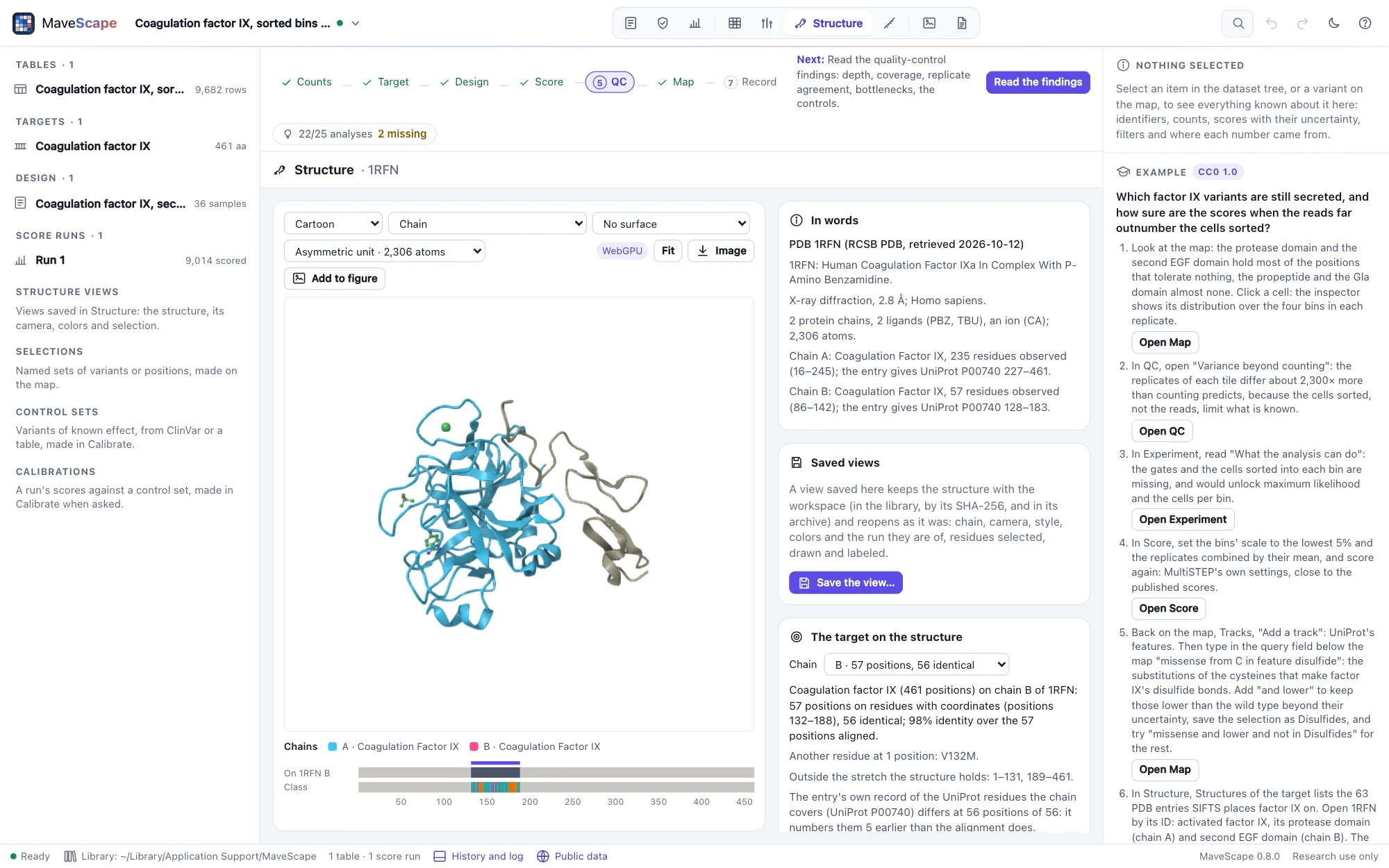Click the graduation-cap icon beside EXAMPLE
Screen dimensions: 1389x868
[x=1123, y=172]
